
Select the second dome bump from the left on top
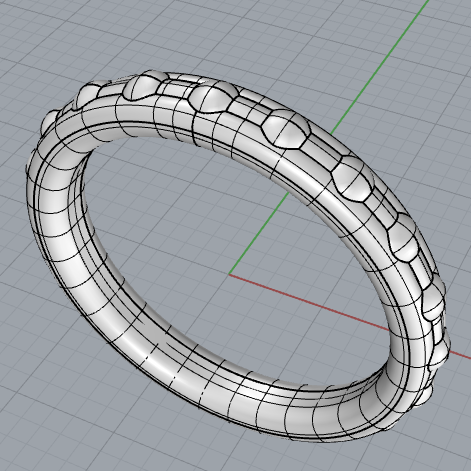(x=87, y=97)
